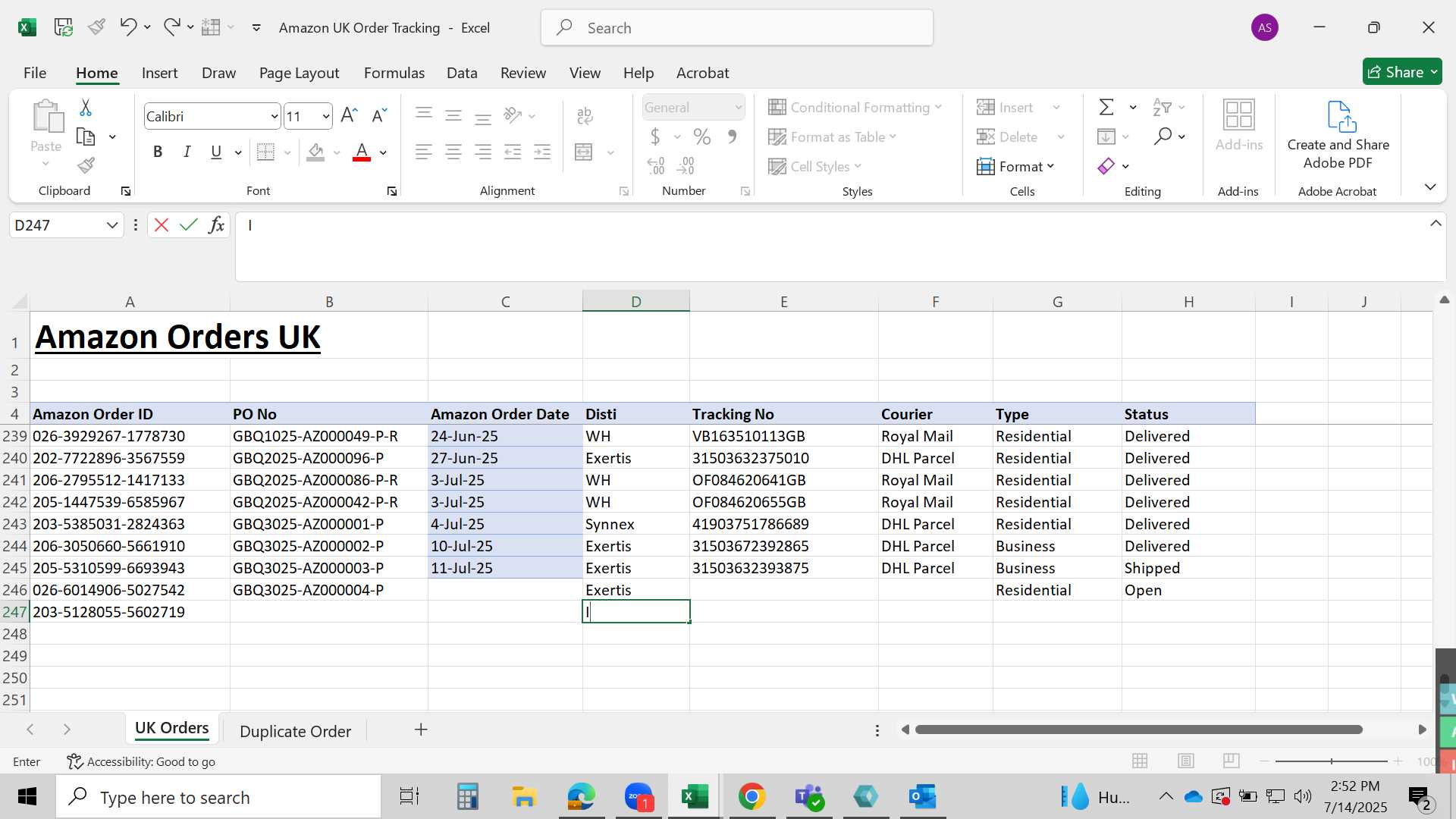Screen dimensions: 1456x819
Task: Increase font size with larger A icon
Action: pyautogui.click(x=349, y=115)
